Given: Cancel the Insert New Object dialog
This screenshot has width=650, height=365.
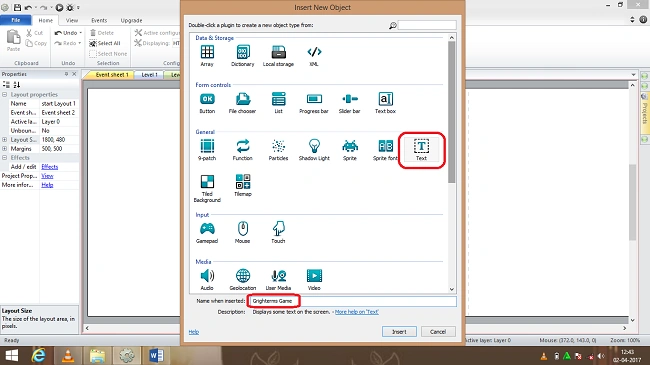Looking at the screenshot, I should pyautogui.click(x=438, y=331).
